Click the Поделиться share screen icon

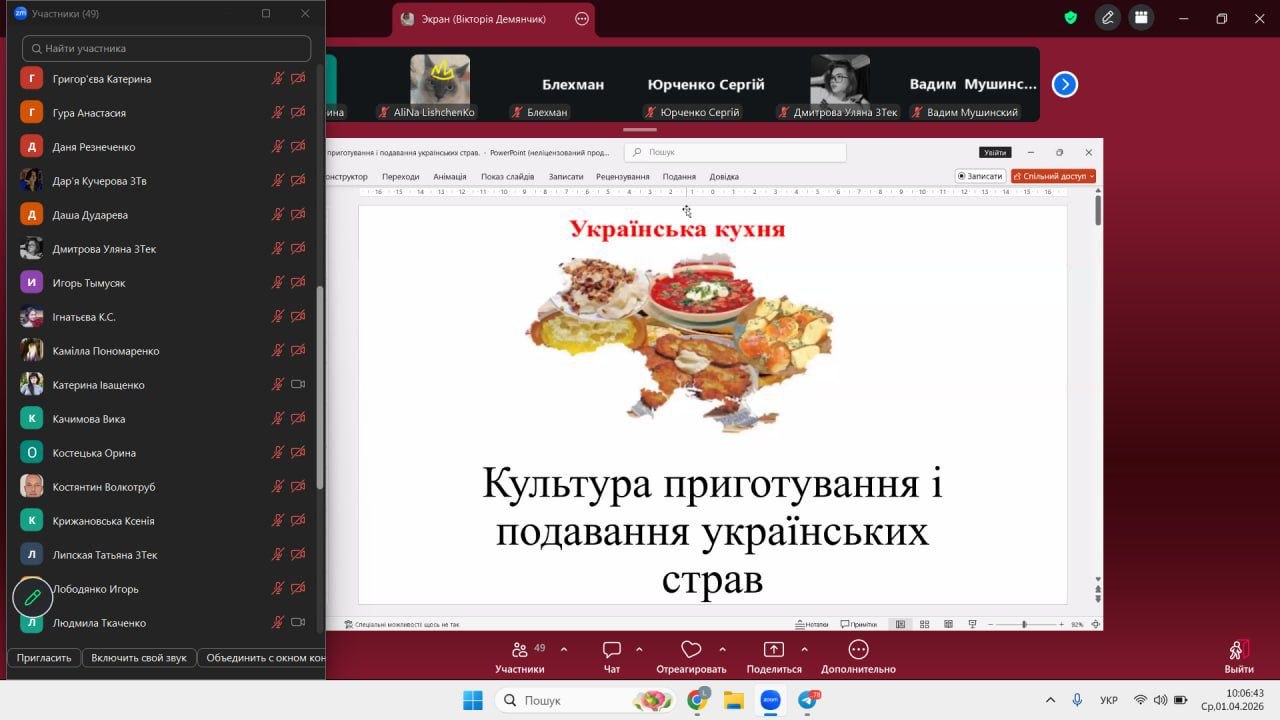pos(774,650)
